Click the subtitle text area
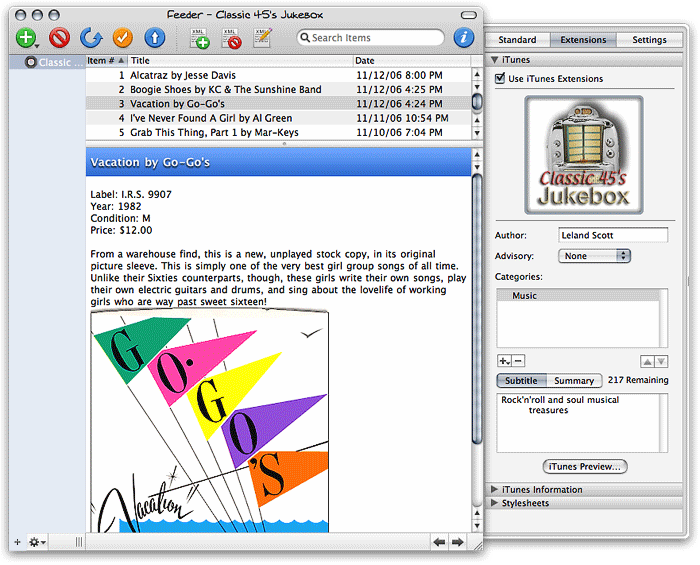Image resolution: width=700 pixels, height=565 pixels. point(582,423)
